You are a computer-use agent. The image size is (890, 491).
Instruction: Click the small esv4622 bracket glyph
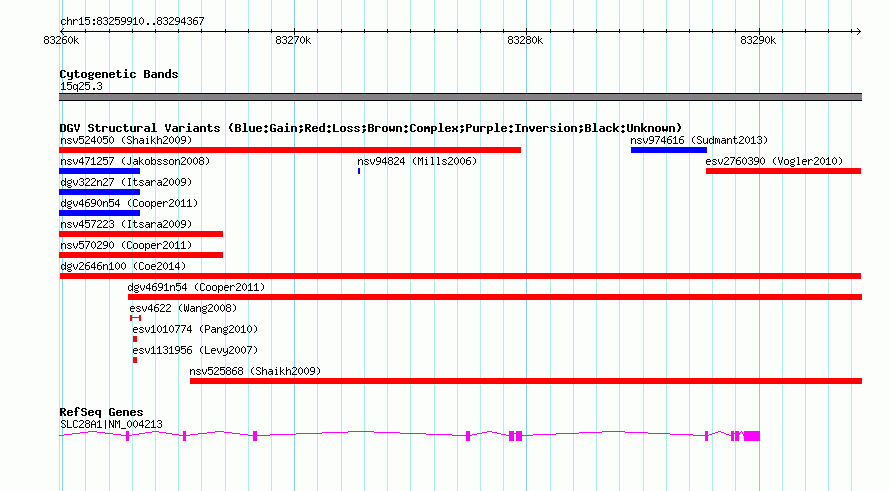[135, 318]
